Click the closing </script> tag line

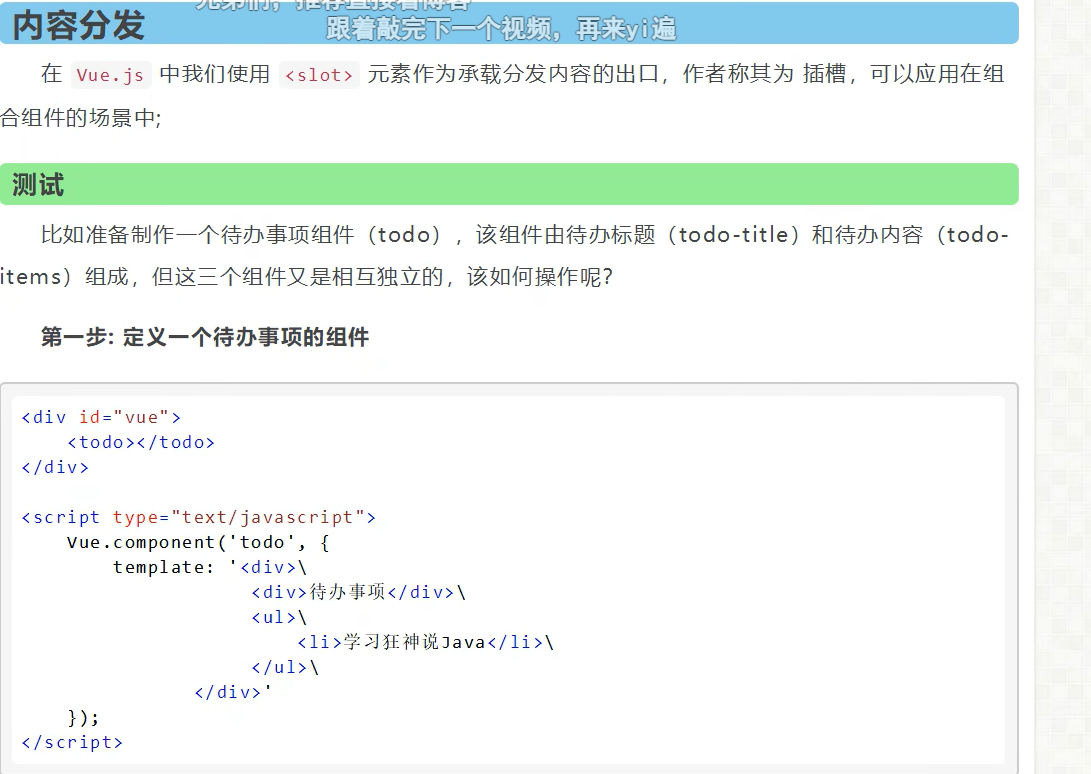click(x=72, y=742)
